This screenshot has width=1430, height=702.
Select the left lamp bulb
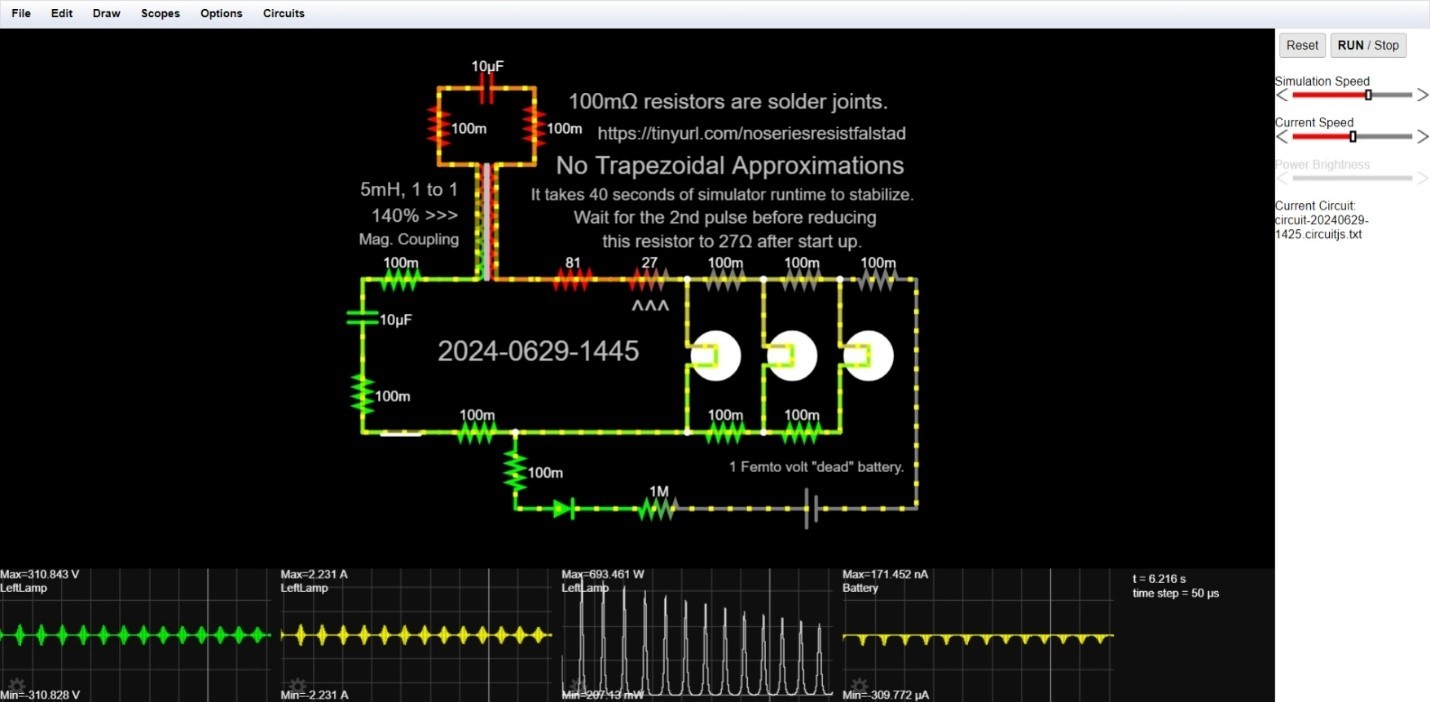click(x=715, y=355)
